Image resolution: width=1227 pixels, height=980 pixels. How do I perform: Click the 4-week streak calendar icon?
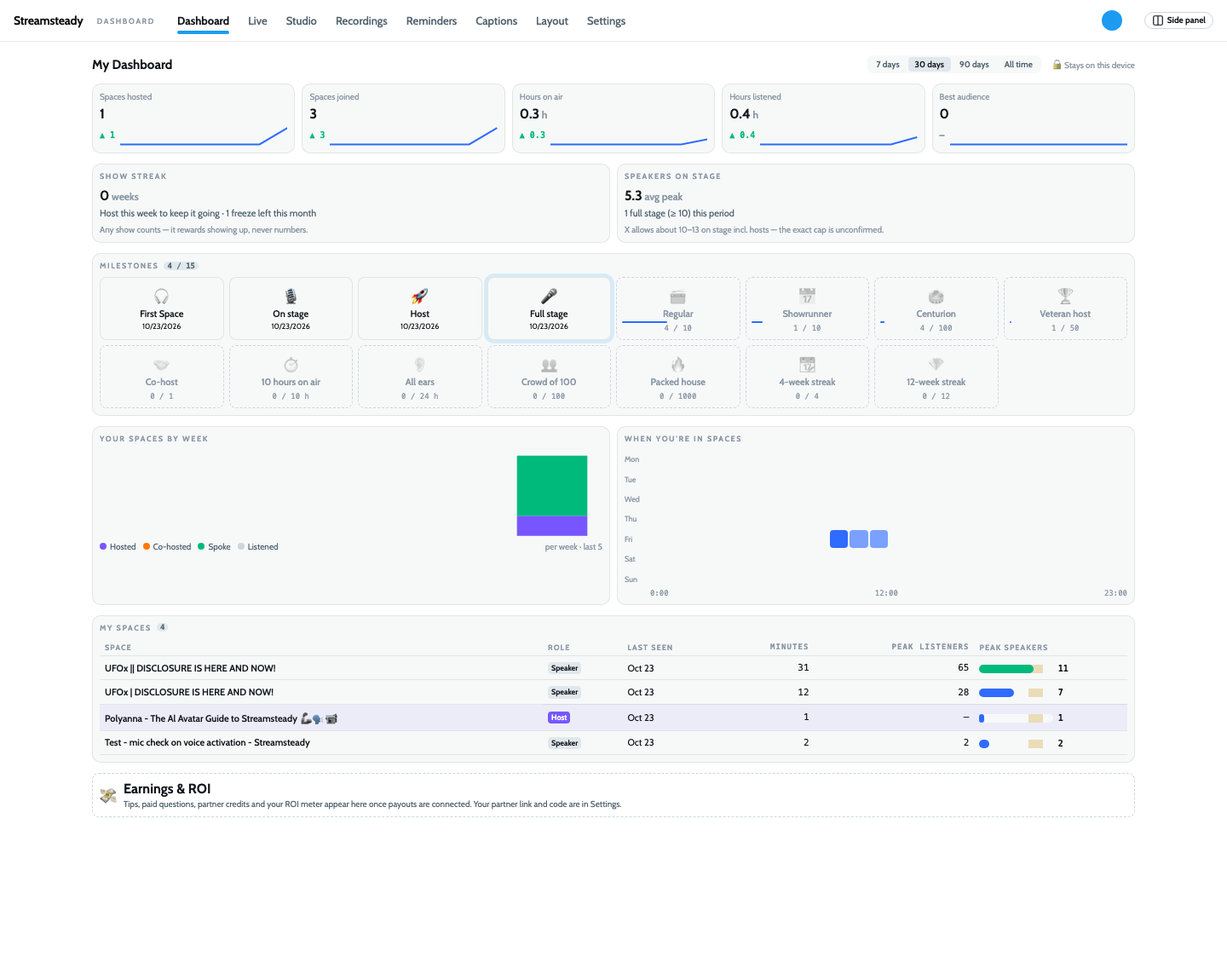pyautogui.click(x=807, y=365)
